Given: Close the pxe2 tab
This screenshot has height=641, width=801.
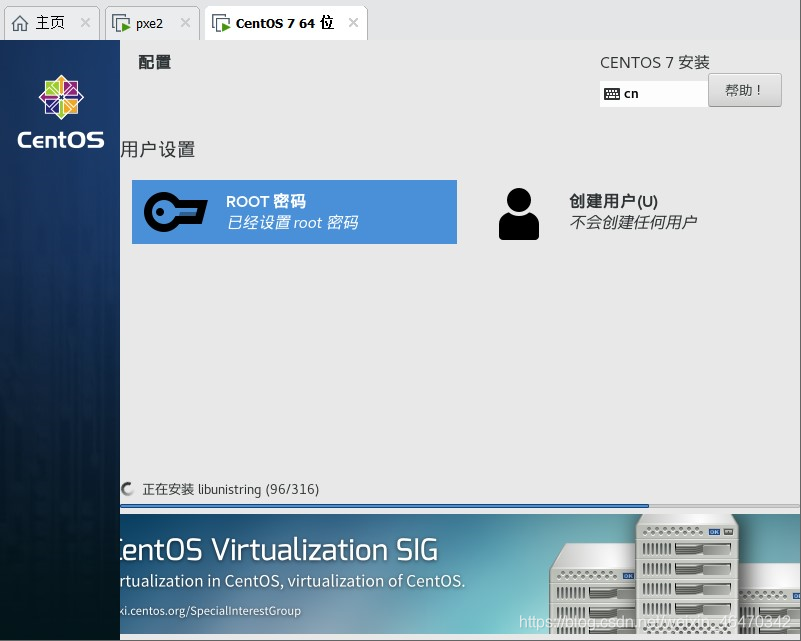Looking at the screenshot, I should (x=185, y=22).
